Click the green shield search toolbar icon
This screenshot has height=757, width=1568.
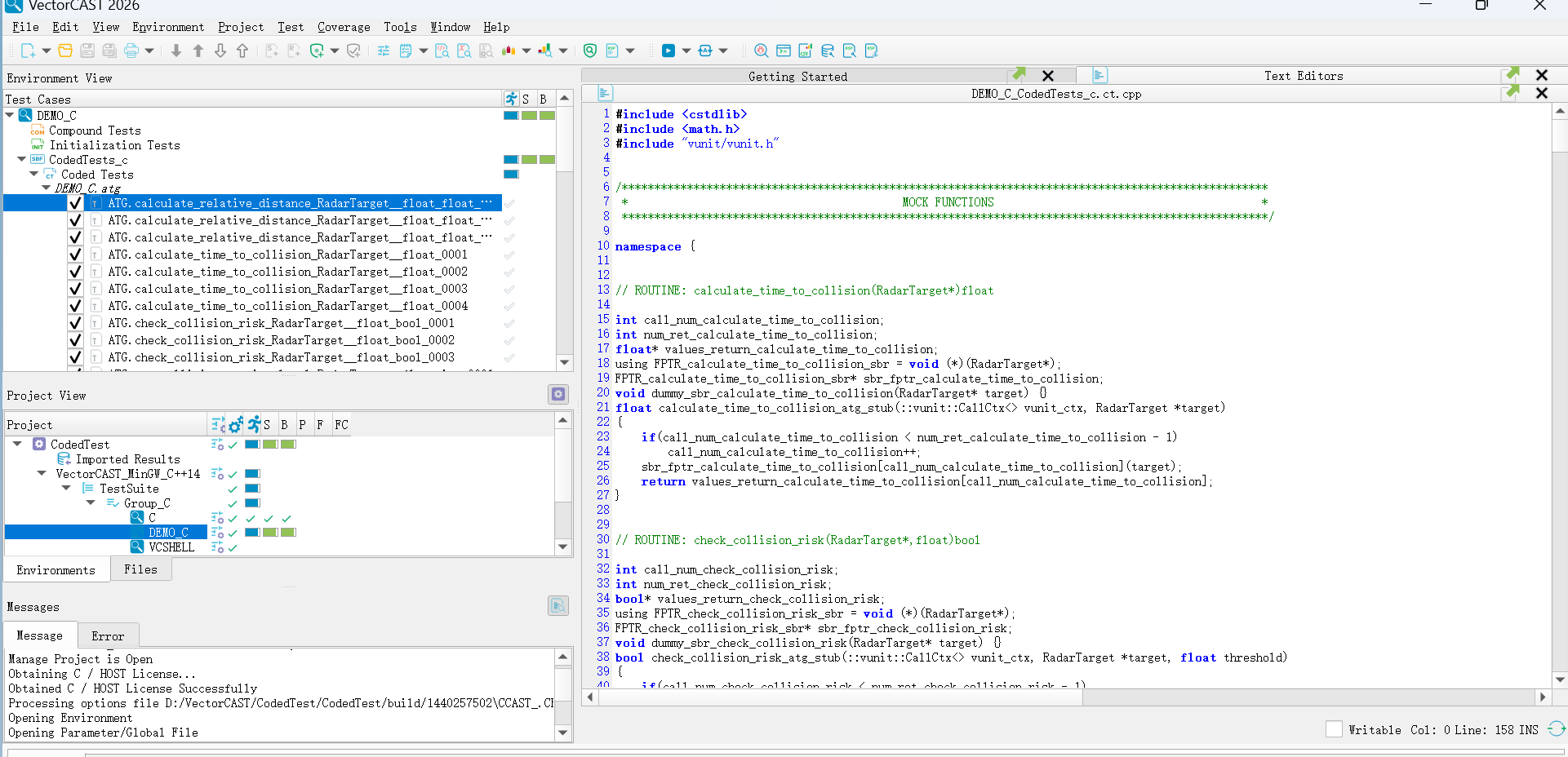(x=590, y=51)
